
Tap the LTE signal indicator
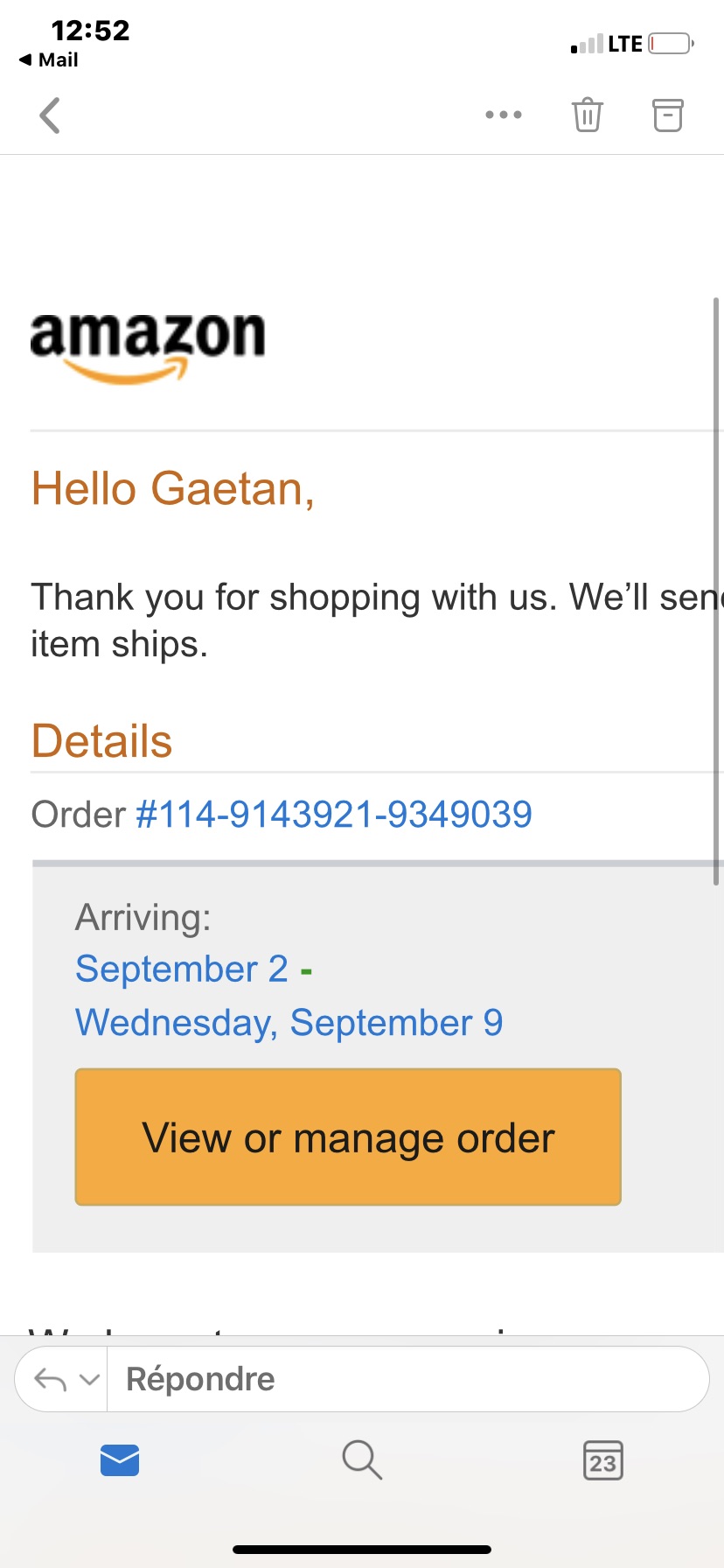tap(607, 44)
